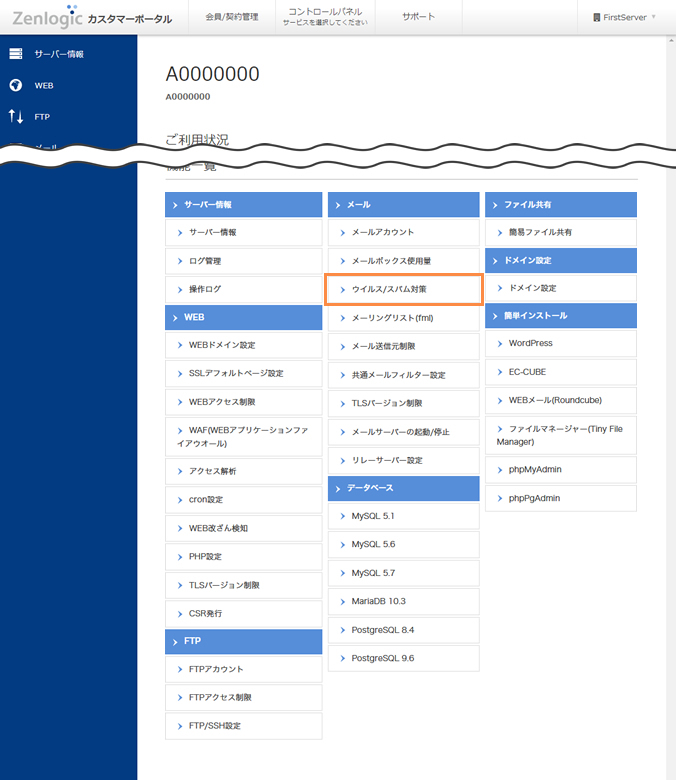Go to メールアカウント page
Viewport: 676px width, 780px height.
(x=404, y=232)
